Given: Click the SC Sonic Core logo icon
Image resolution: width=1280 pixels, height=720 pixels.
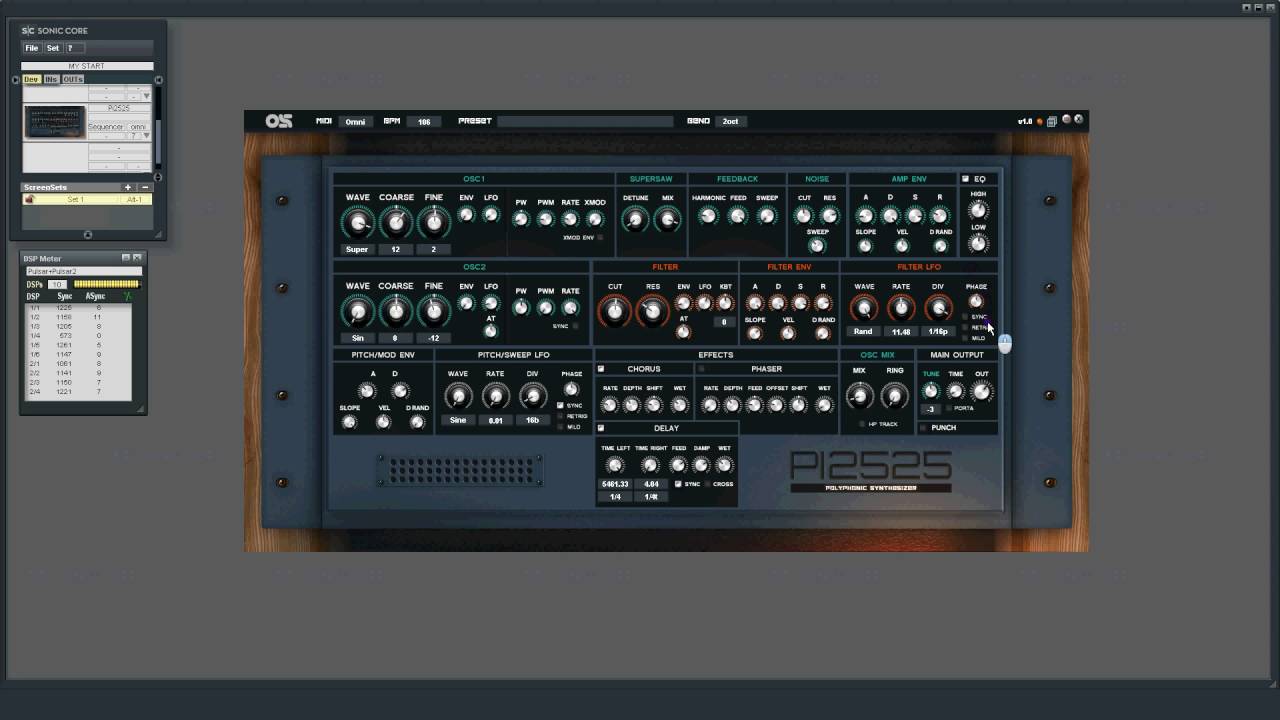Looking at the screenshot, I should pos(28,30).
